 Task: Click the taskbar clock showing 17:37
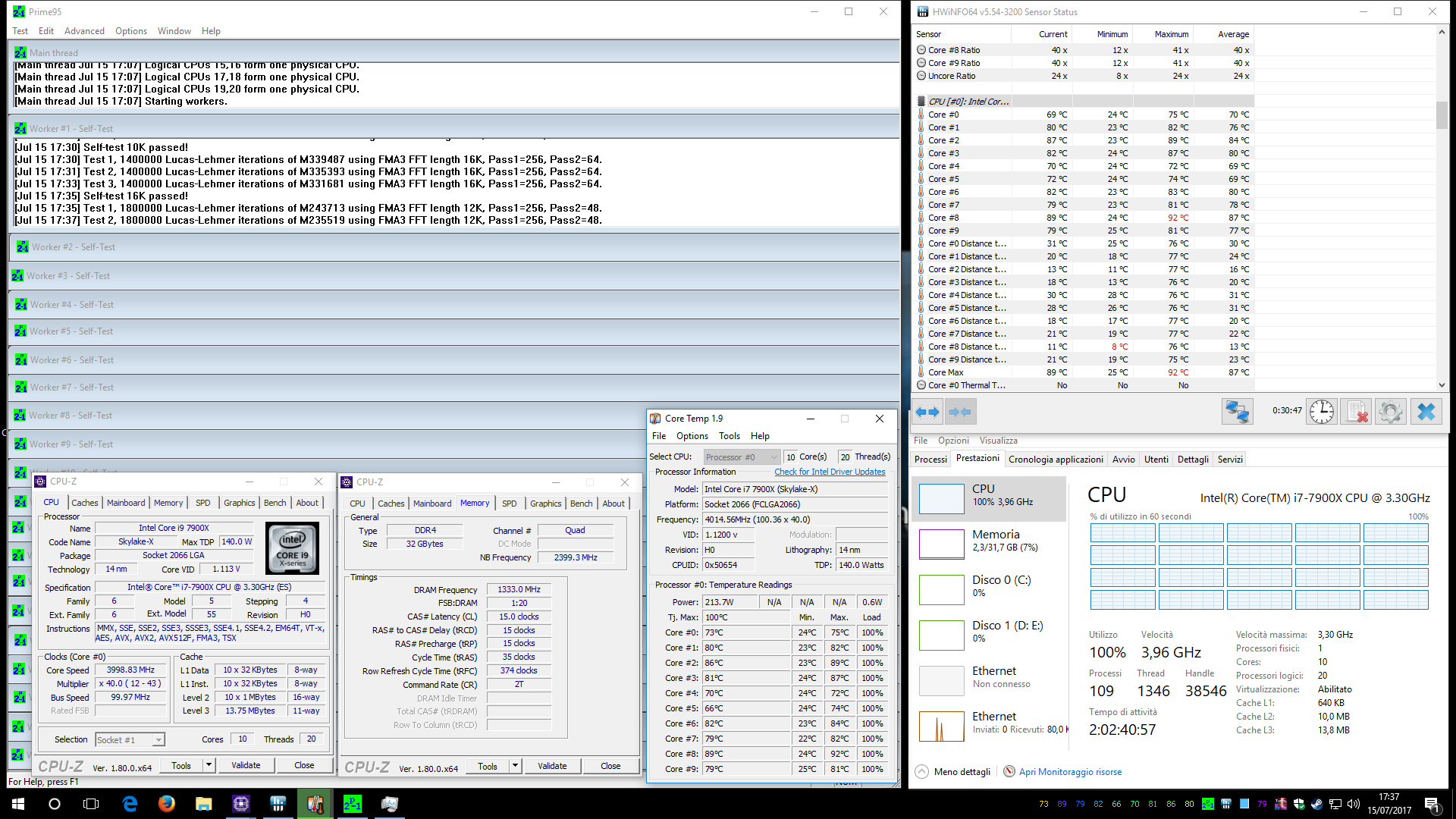click(1389, 804)
